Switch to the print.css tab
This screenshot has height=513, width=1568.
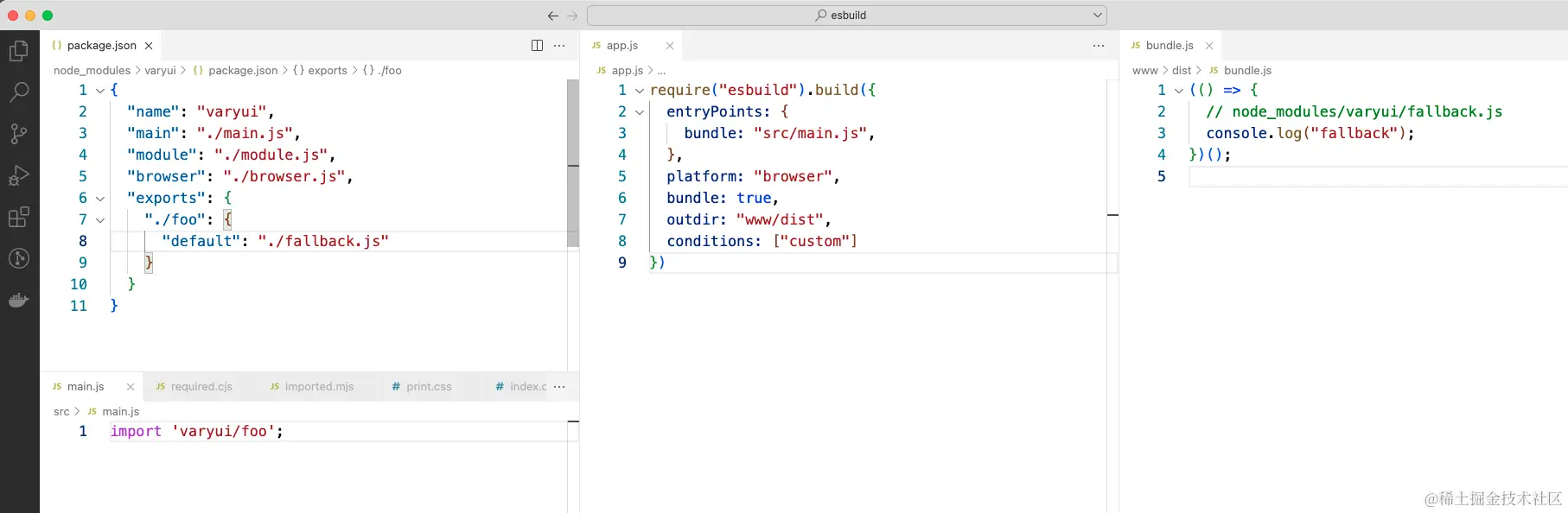point(429,387)
